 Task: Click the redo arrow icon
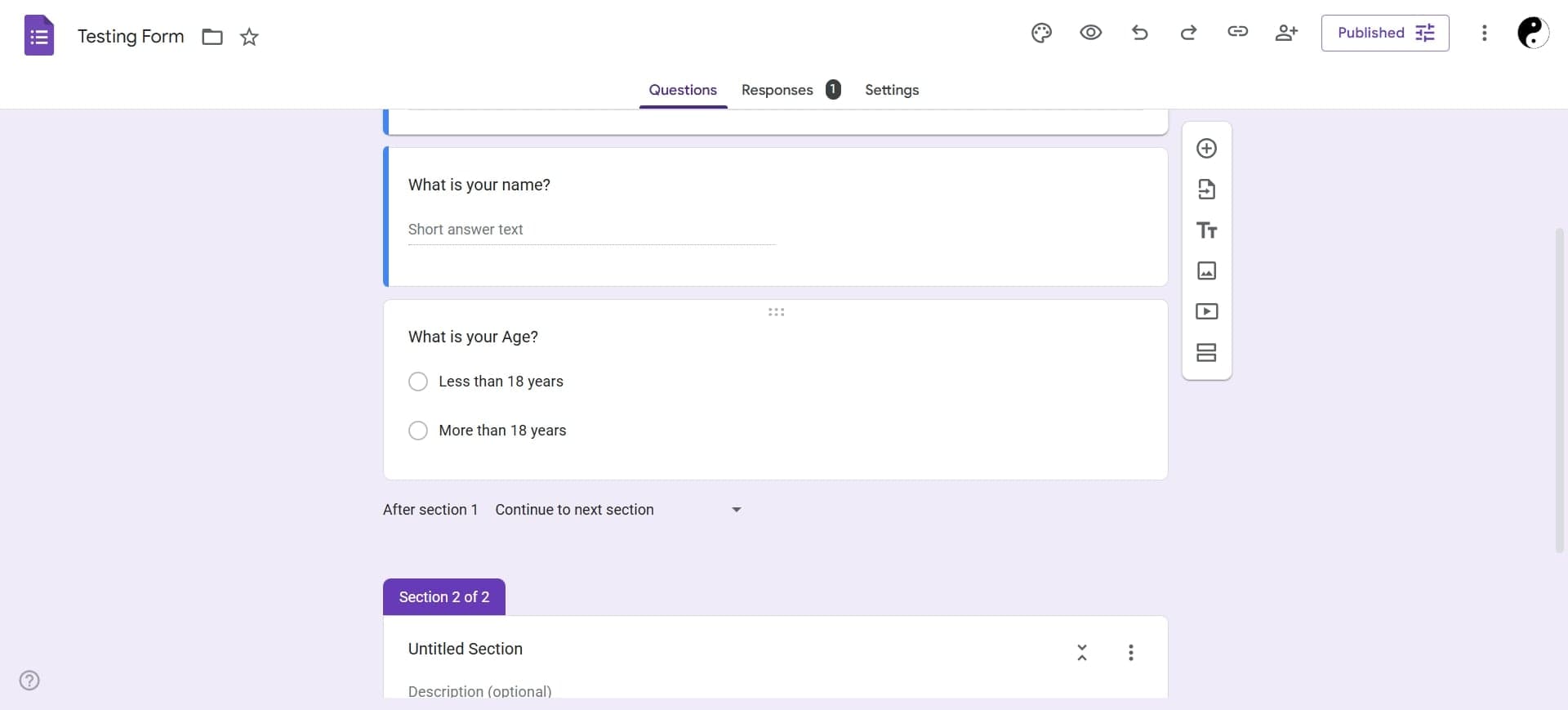[1188, 33]
